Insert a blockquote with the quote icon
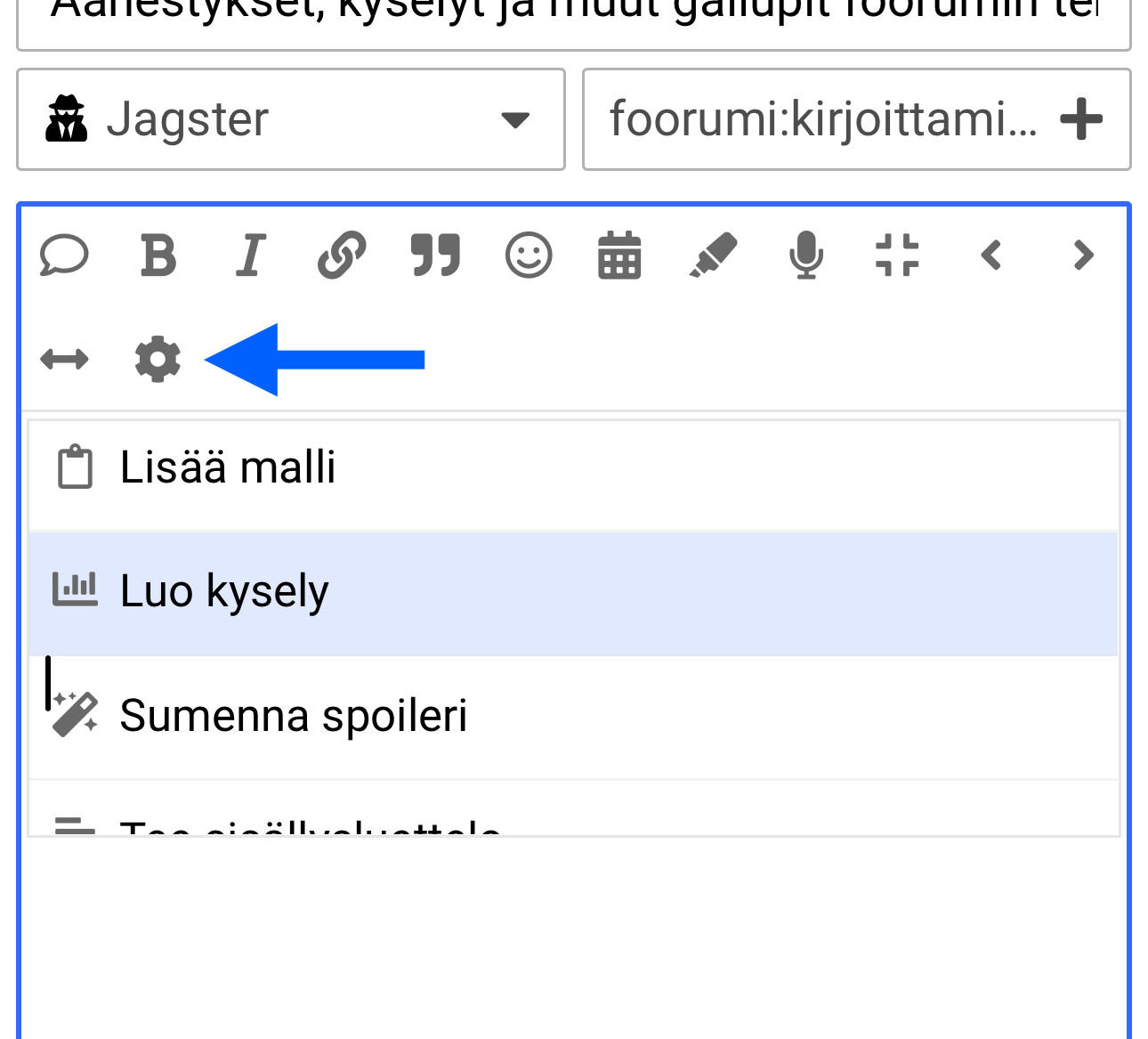 point(435,256)
